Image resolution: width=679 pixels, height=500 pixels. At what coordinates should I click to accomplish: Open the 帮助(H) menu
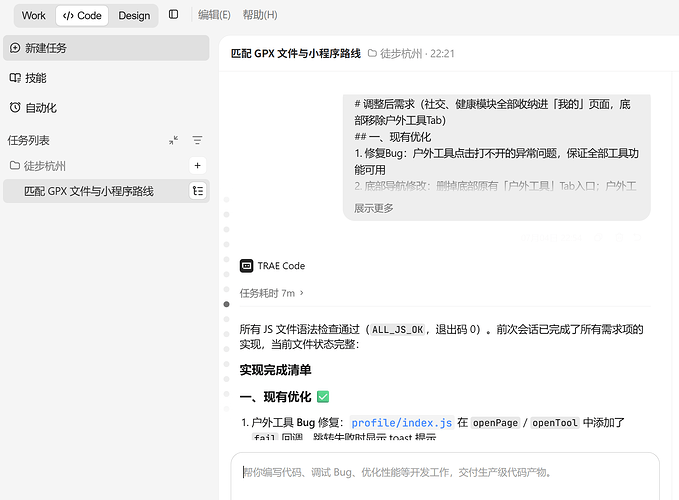[260, 15]
